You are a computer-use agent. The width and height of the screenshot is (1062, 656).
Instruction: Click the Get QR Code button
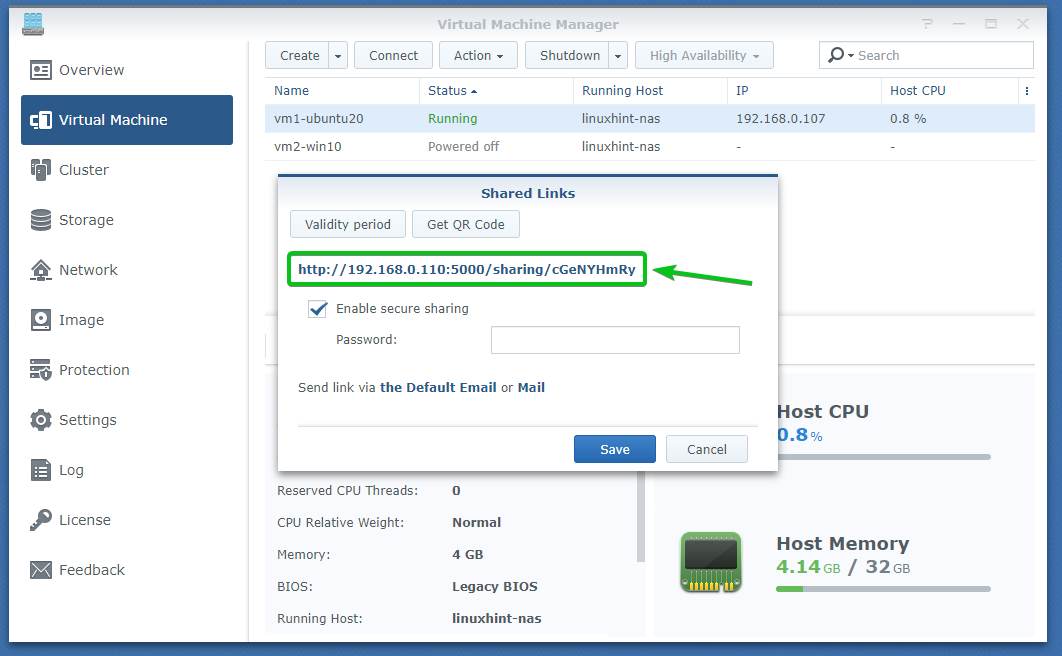click(x=465, y=224)
